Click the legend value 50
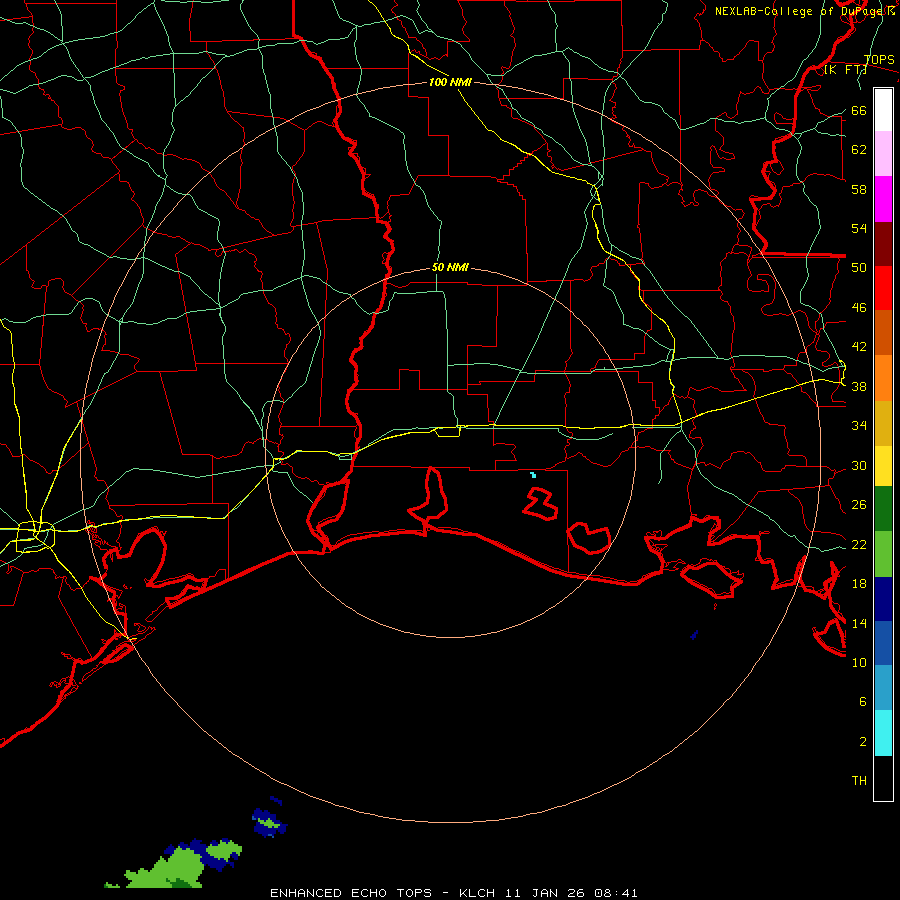Screen dimensions: 900x900 (859, 267)
